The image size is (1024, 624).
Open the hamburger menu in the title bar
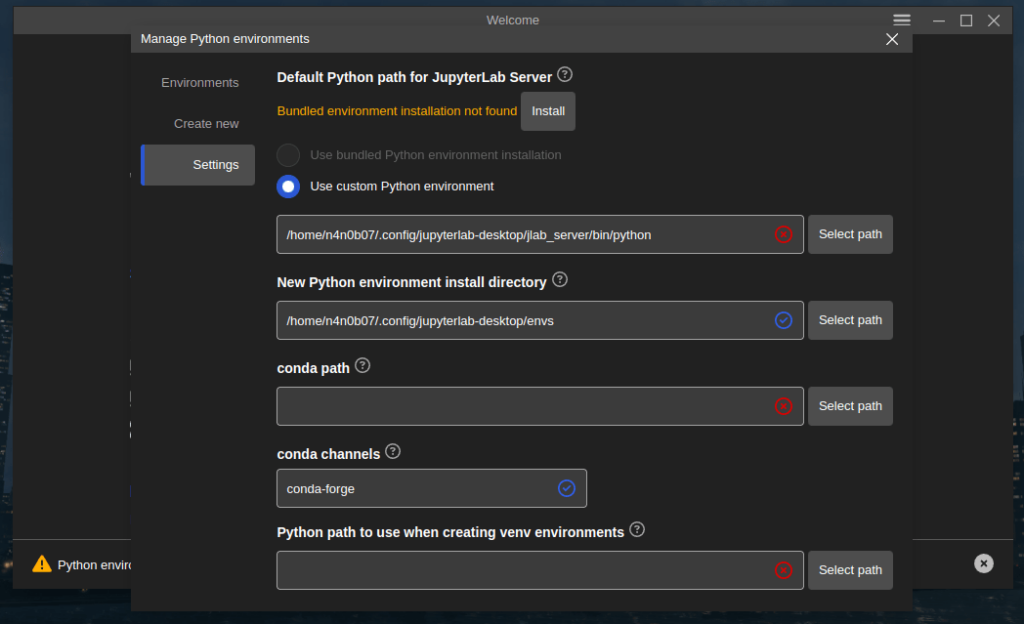coord(901,19)
